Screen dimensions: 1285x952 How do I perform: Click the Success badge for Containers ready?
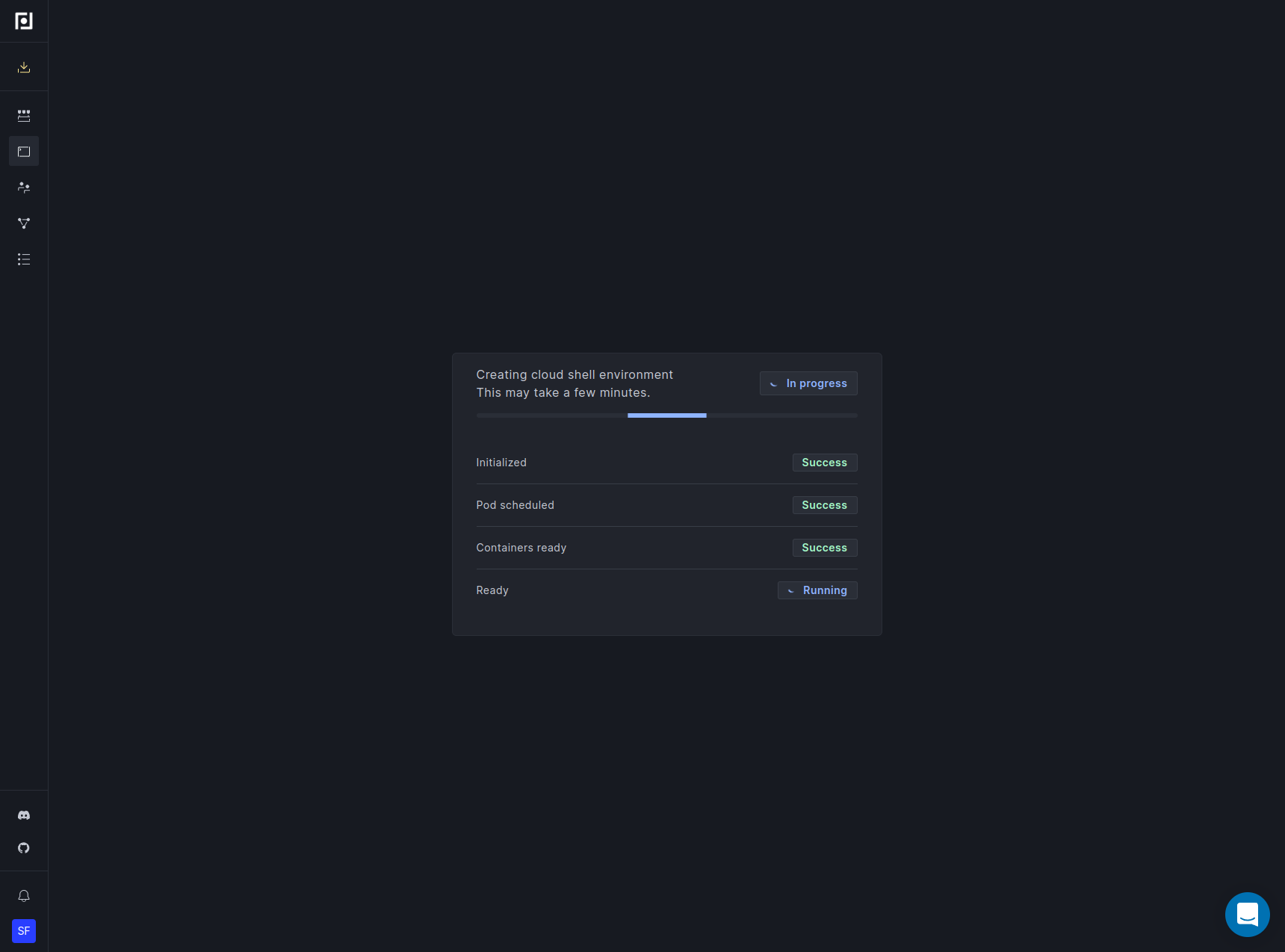coord(825,548)
